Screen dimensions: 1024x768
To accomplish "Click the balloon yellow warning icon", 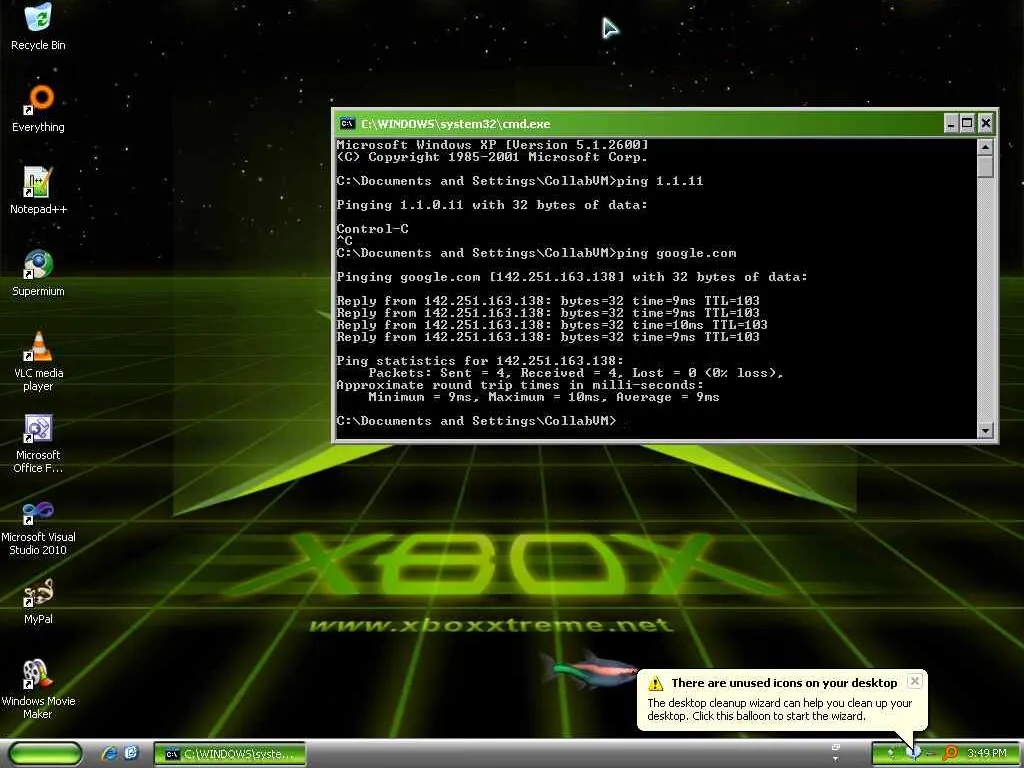I will pyautogui.click(x=655, y=683).
